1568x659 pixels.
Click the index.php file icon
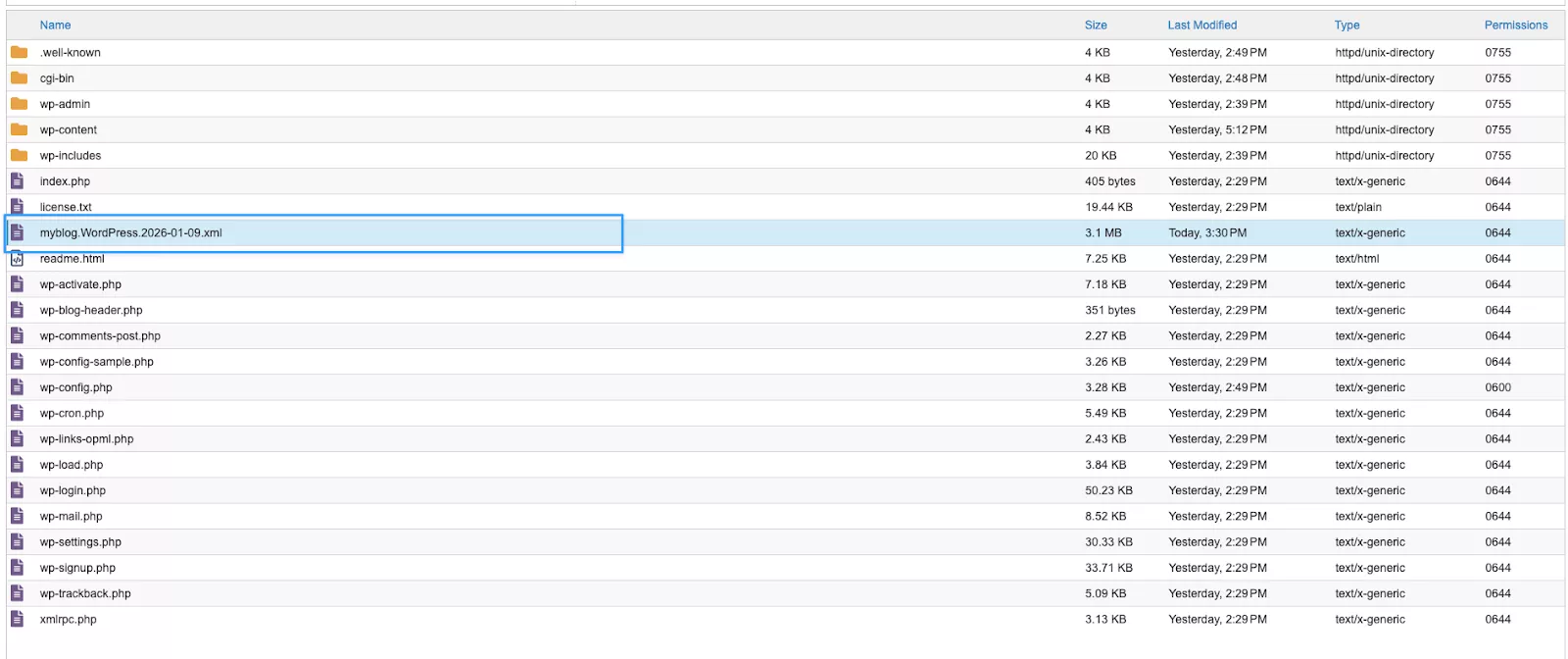[17, 181]
